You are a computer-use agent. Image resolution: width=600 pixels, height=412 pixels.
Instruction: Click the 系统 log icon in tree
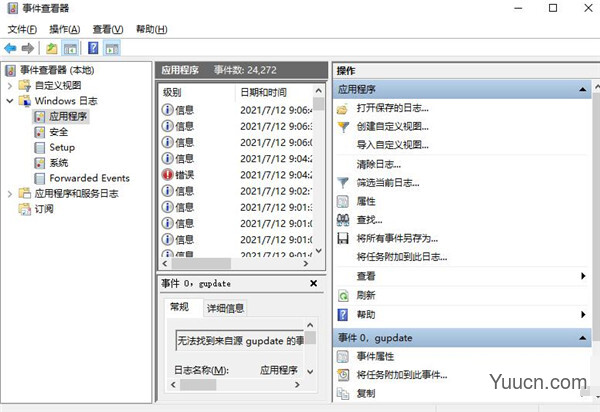click(x=40, y=163)
